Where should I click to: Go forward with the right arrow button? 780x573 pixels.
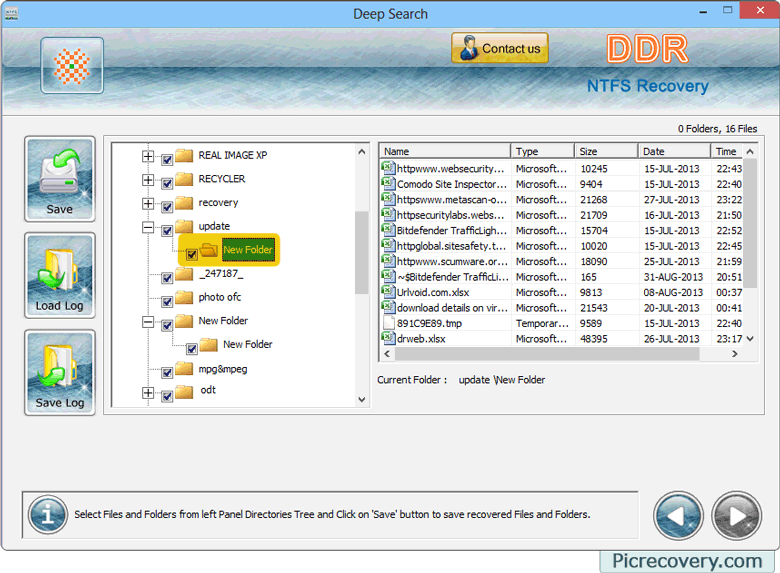pos(736,516)
